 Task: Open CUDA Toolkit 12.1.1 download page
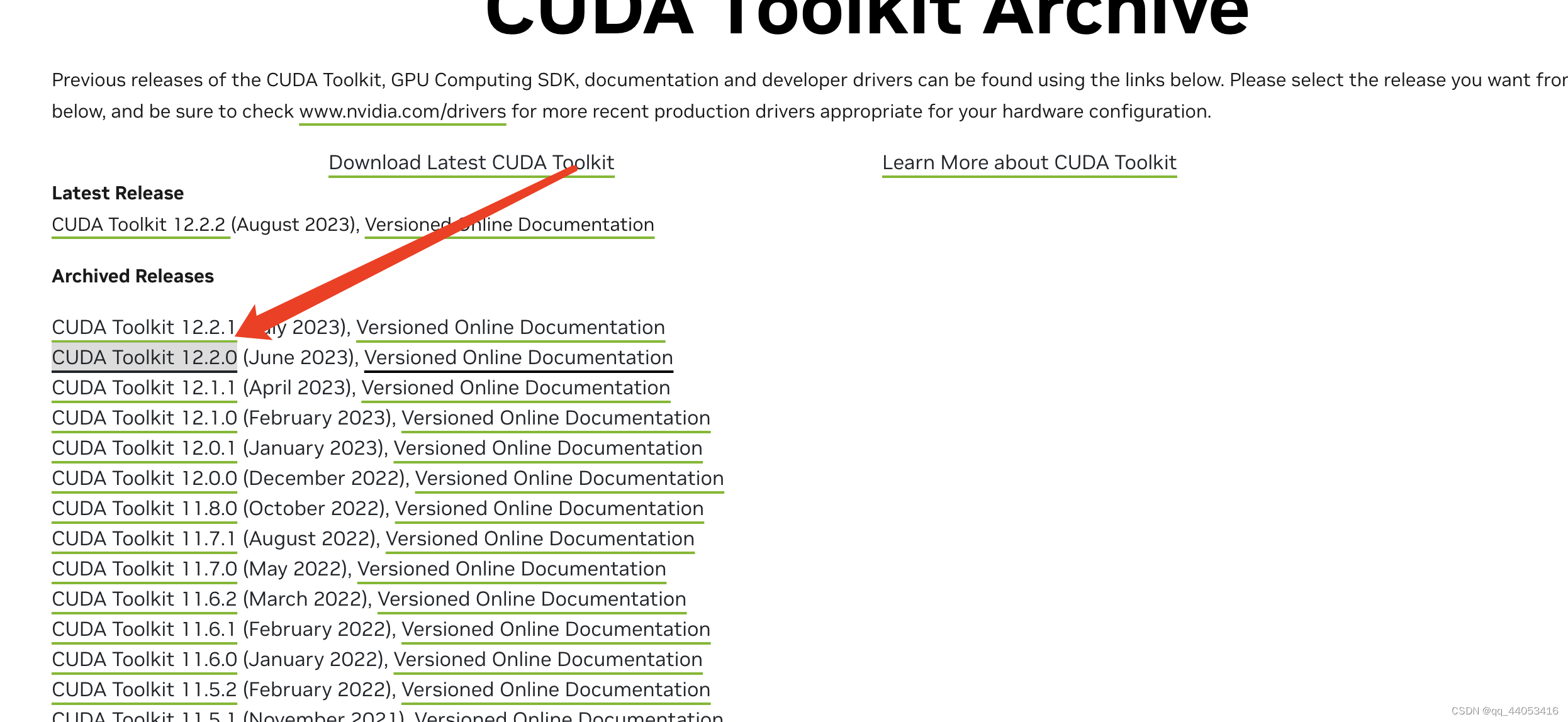coord(143,388)
